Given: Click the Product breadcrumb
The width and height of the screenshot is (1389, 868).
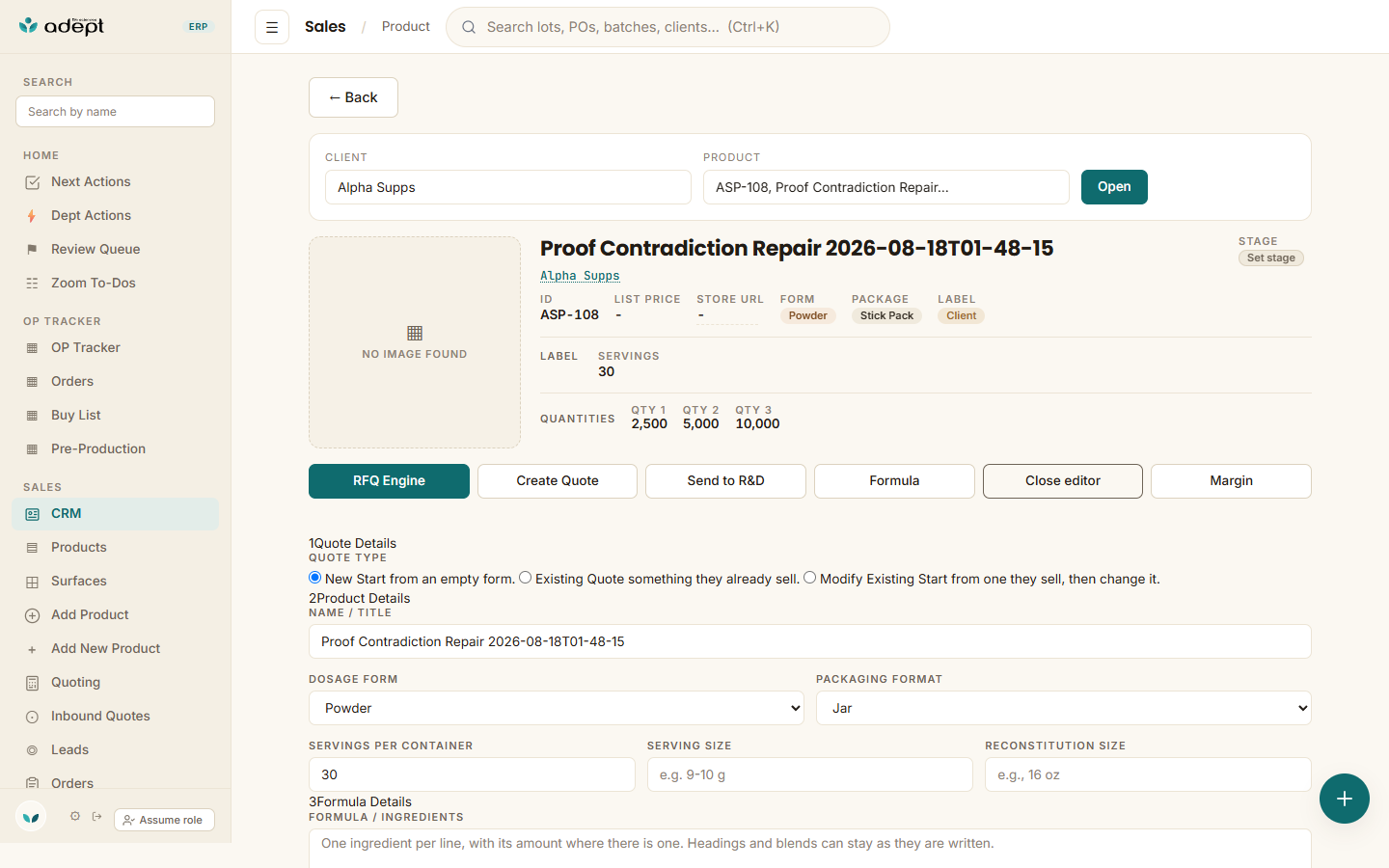Looking at the screenshot, I should (406, 27).
